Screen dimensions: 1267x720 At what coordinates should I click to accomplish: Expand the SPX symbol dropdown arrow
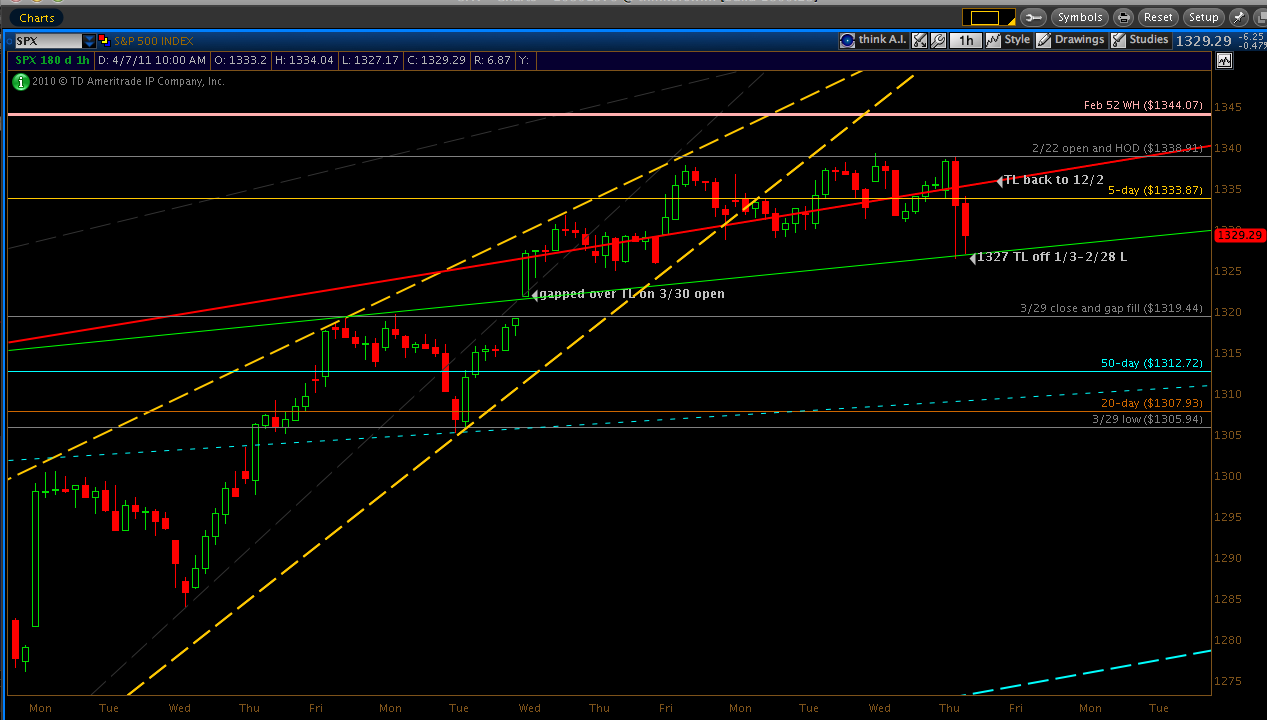[89, 41]
